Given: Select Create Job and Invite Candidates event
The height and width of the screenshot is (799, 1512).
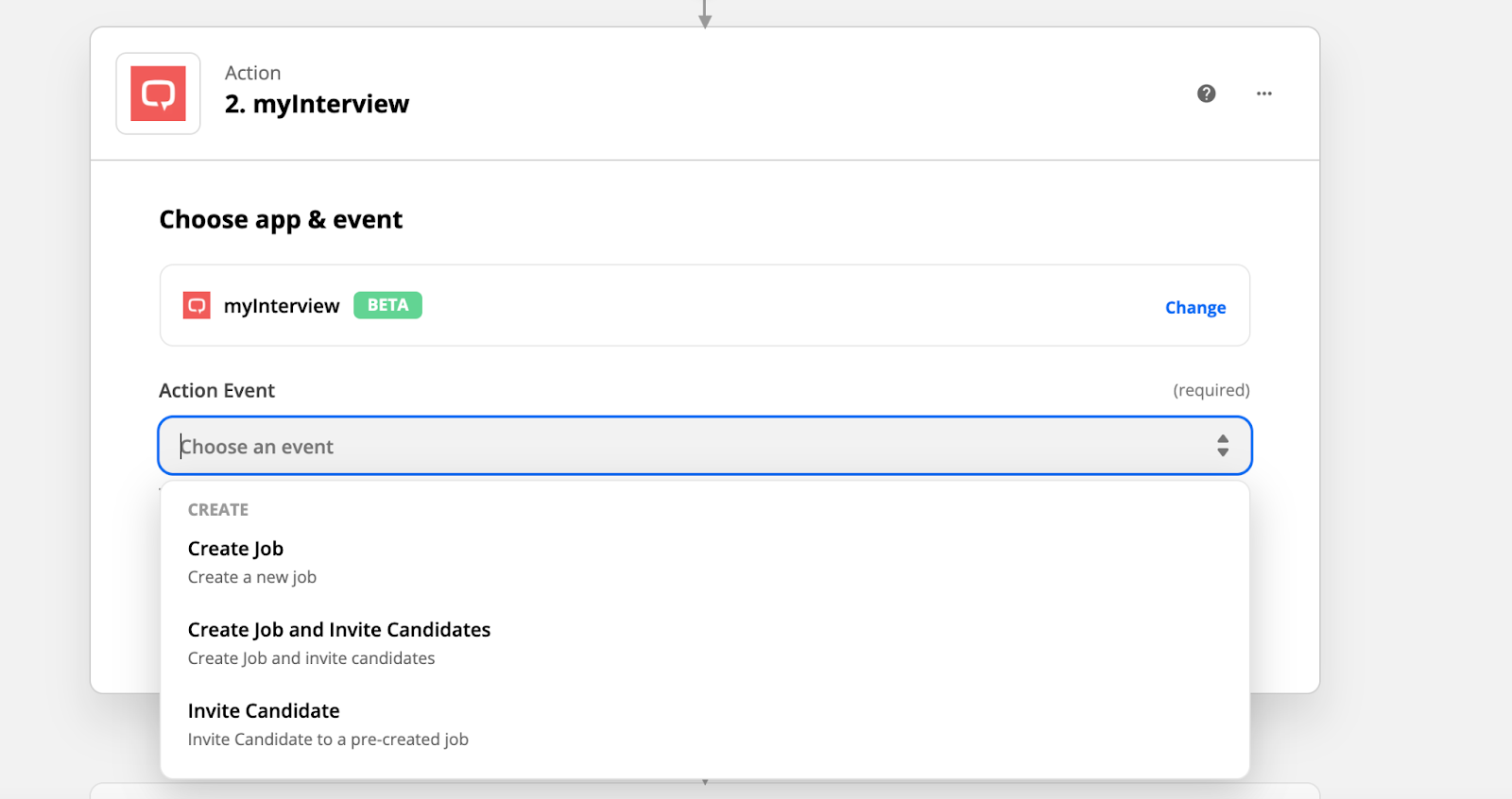Looking at the screenshot, I should click(338, 630).
